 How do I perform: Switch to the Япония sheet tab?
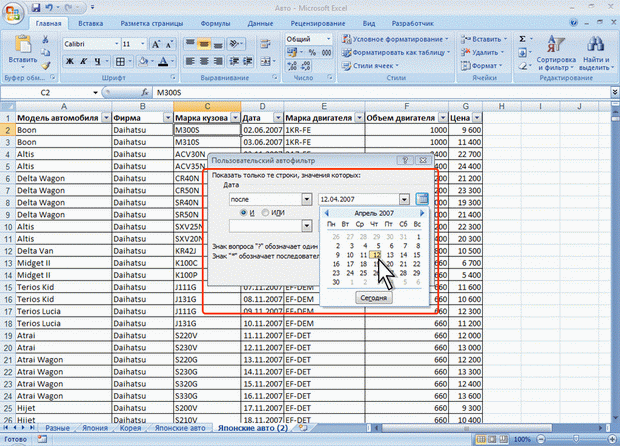pos(95,428)
